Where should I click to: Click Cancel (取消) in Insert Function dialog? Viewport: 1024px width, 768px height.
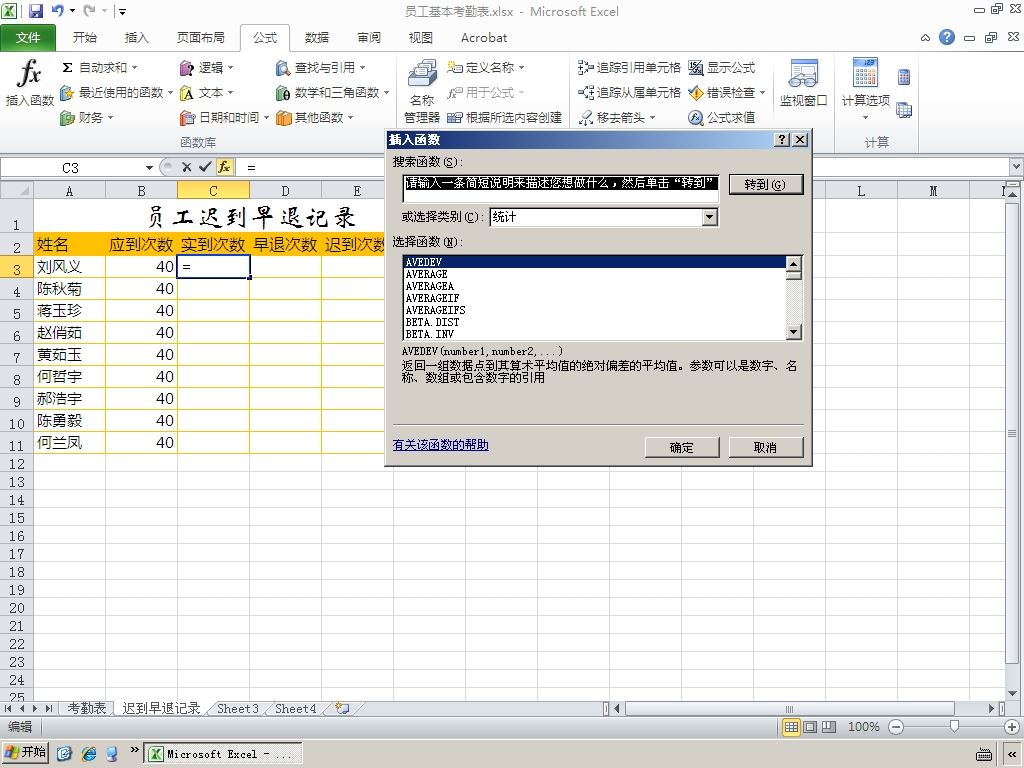pos(765,447)
